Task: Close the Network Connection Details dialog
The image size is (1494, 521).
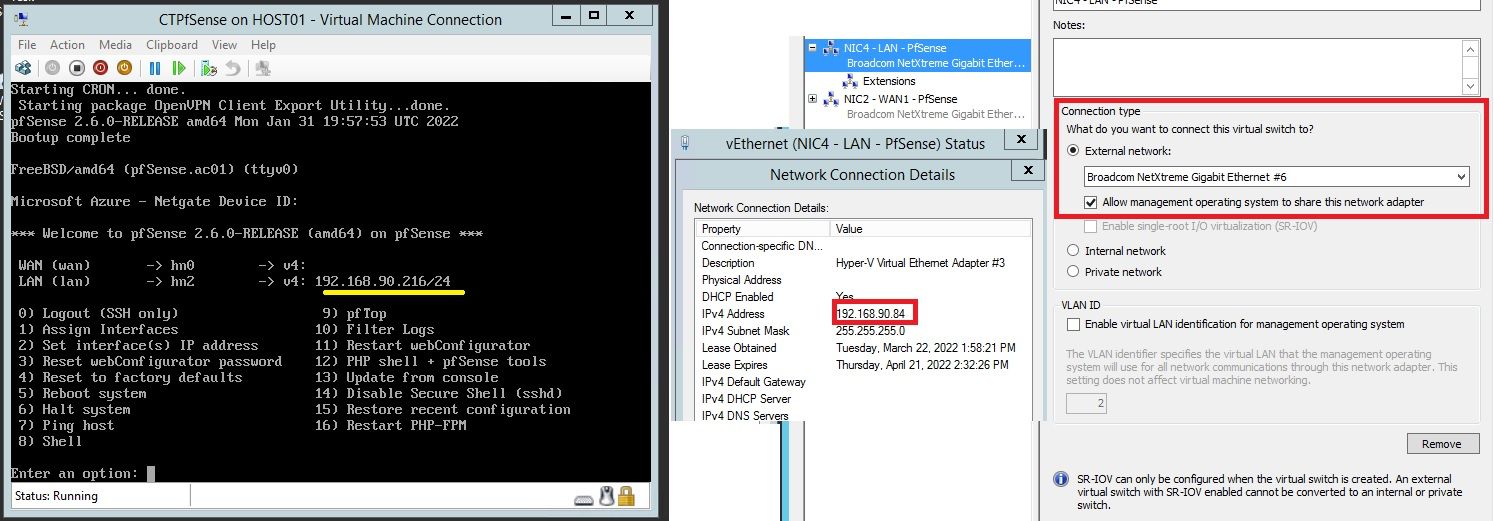Action: pos(1026,172)
